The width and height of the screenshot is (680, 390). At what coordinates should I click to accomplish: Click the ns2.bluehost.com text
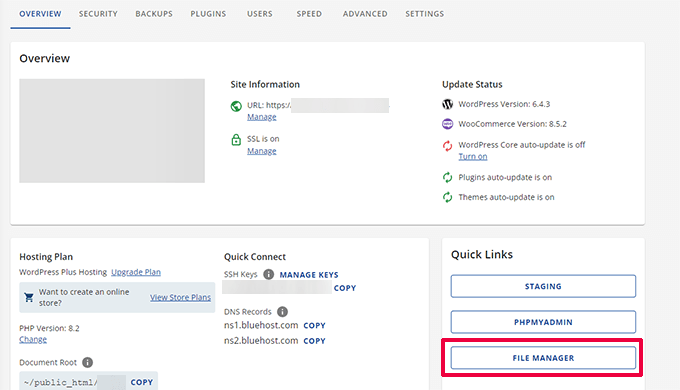[261, 341]
